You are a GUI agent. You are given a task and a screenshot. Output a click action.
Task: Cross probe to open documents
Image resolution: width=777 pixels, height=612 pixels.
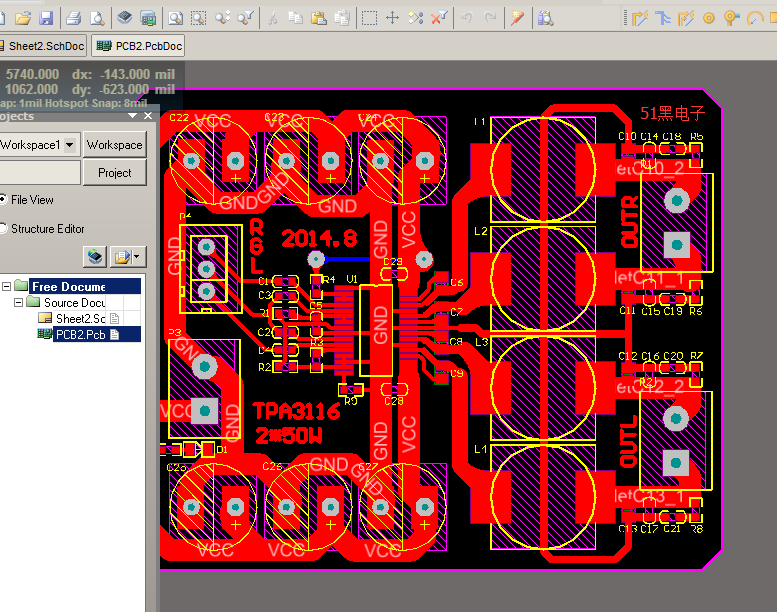517,19
